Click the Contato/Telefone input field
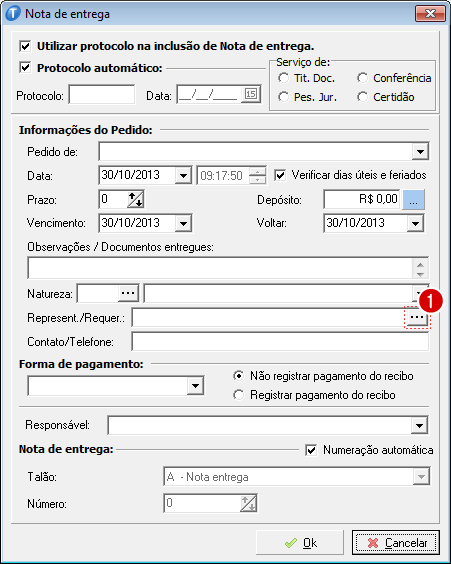Viewport: 451px width, 564px height. [x=280, y=341]
